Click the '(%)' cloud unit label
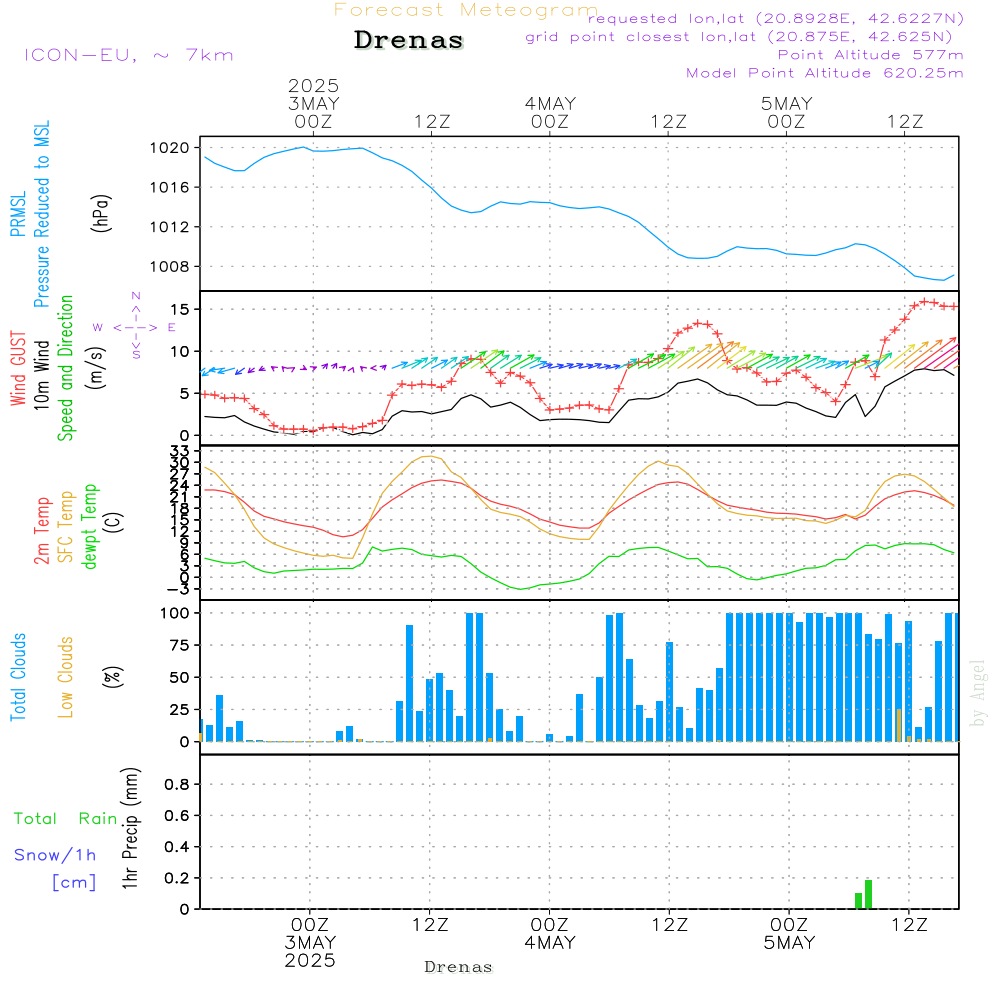Viewport: 1000px width, 1000px height. [x=112, y=677]
